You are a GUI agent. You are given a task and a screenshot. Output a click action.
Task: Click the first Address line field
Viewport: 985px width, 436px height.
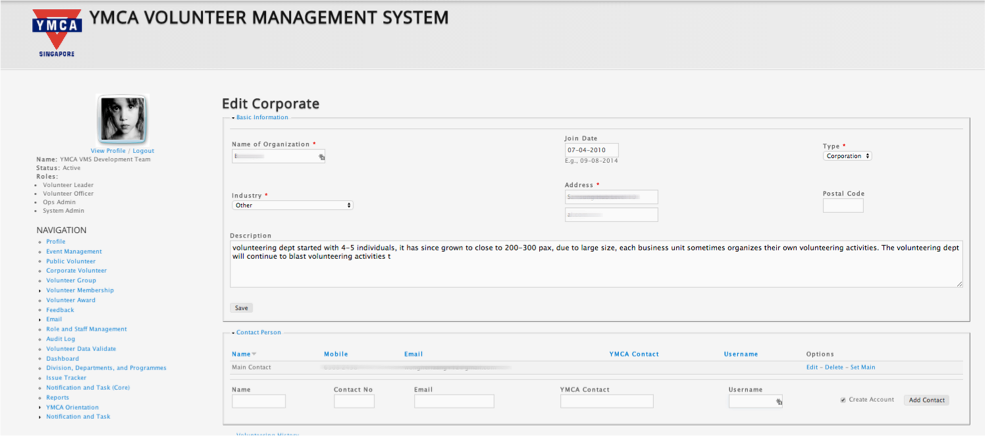tap(611, 197)
